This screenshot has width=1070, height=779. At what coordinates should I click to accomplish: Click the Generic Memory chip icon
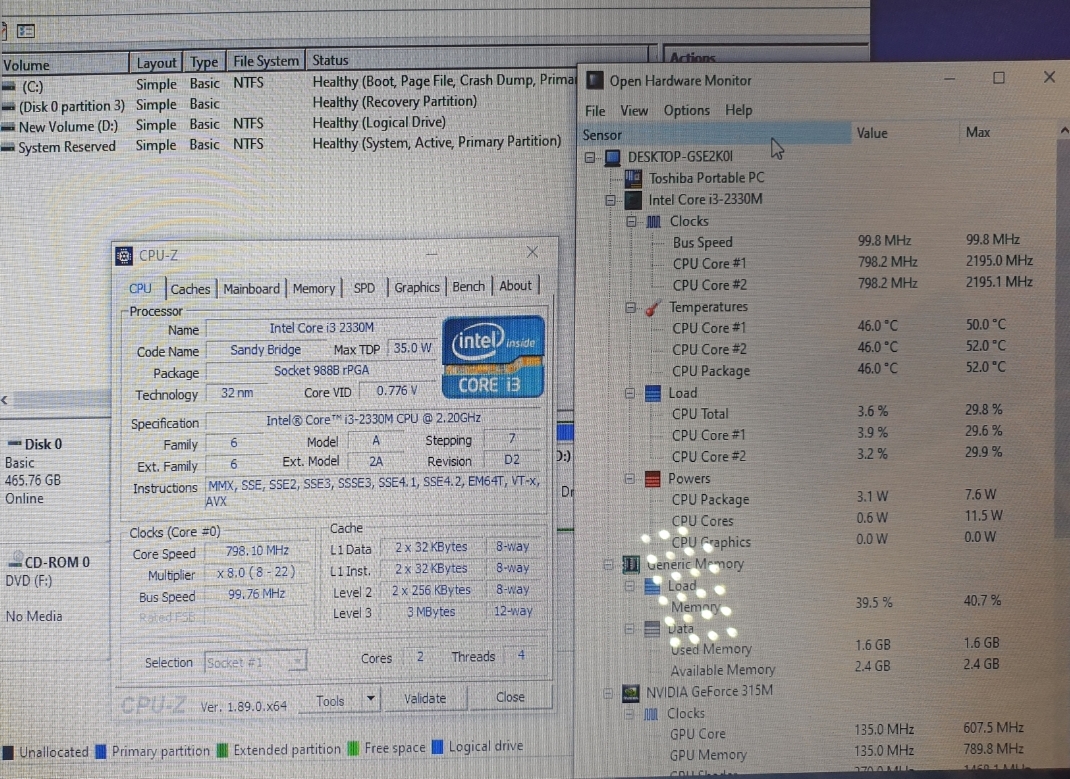pos(631,565)
